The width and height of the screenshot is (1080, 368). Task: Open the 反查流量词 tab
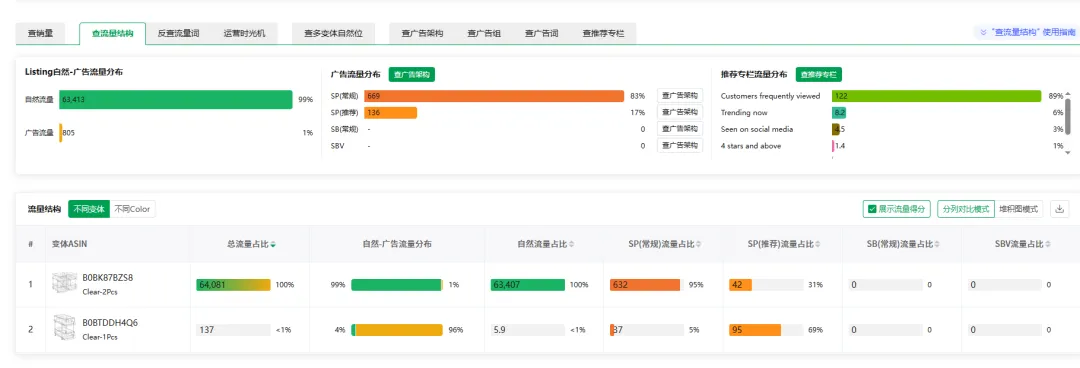[178, 33]
